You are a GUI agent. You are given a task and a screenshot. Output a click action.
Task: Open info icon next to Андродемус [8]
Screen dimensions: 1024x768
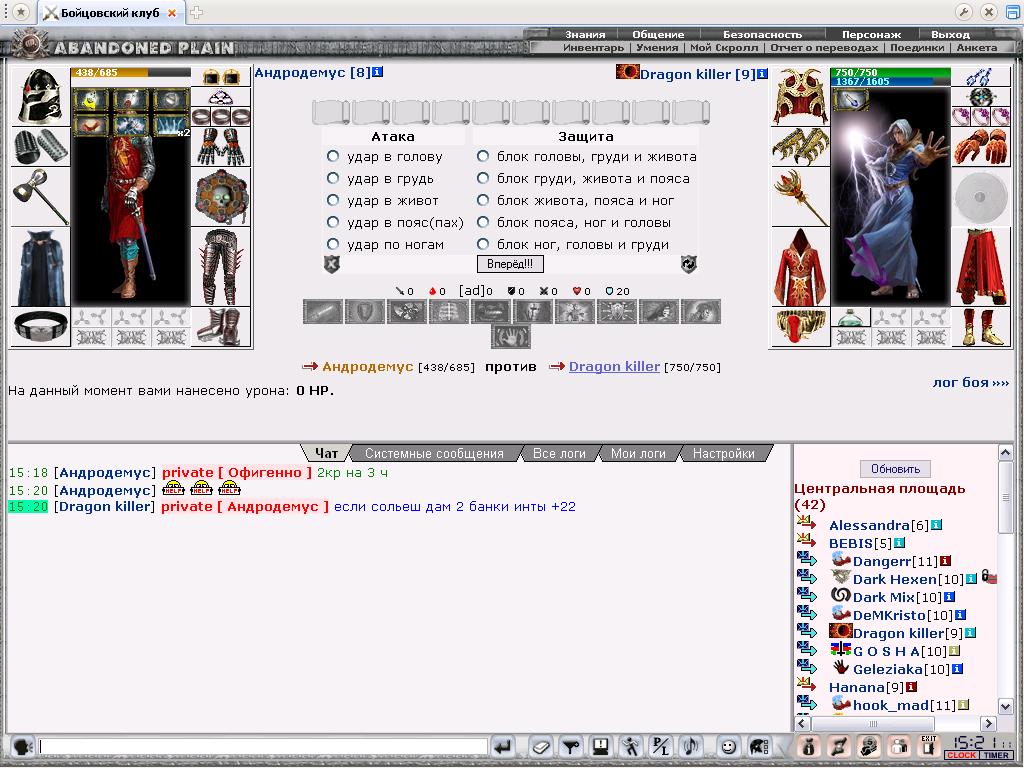377,72
